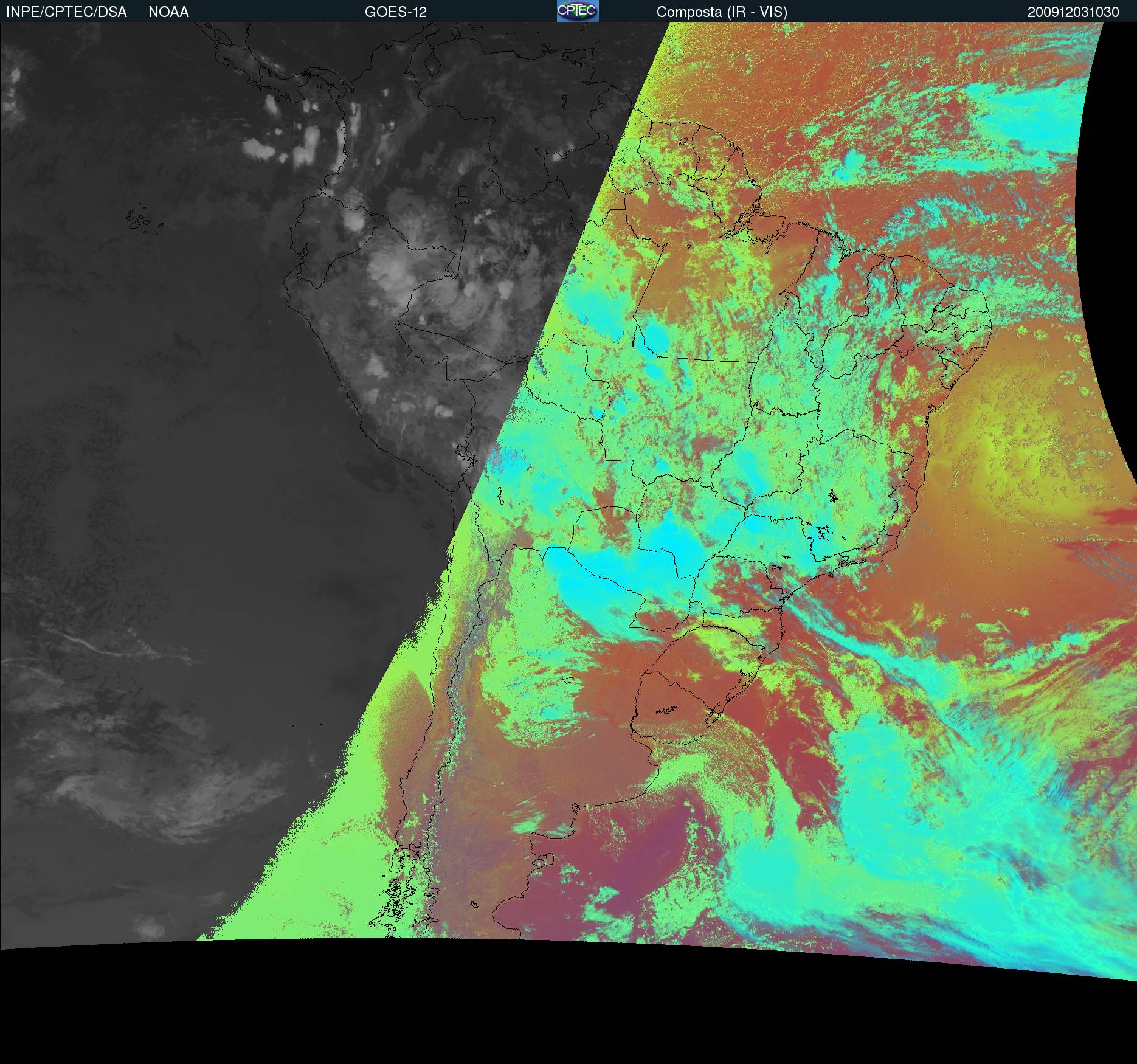Click the INPE/CPTEC/DSA header label
This screenshot has height=1064, width=1137.
[x=66, y=12]
